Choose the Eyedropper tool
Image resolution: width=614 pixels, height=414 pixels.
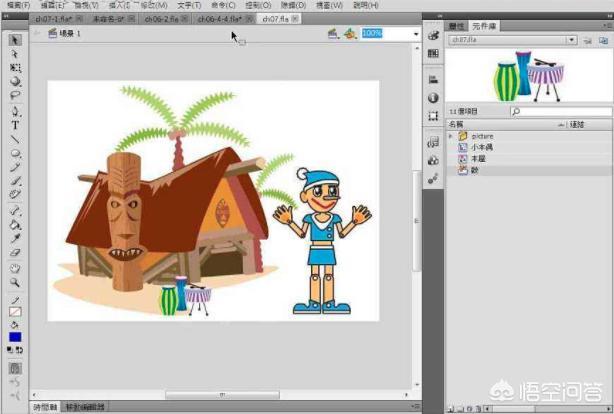coord(15,239)
